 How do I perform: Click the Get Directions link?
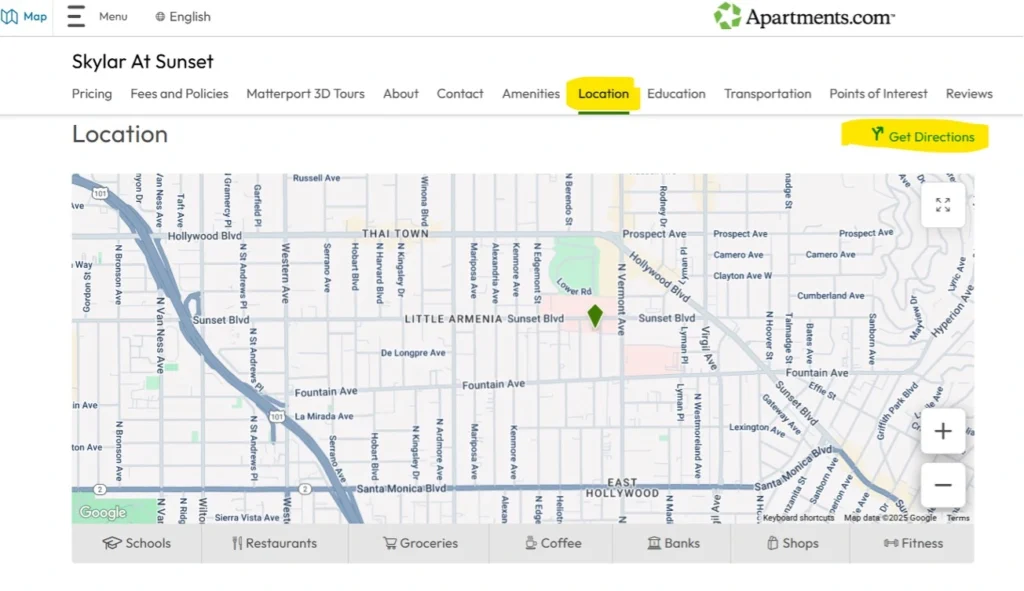tap(922, 137)
